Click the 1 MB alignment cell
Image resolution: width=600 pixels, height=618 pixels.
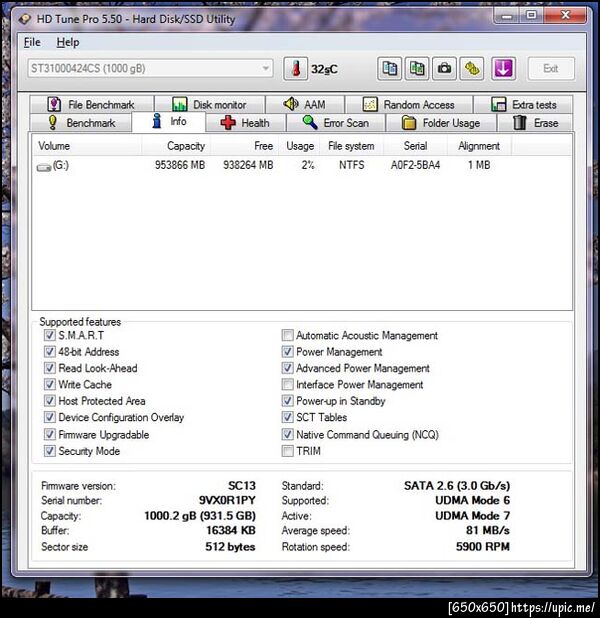(479, 165)
